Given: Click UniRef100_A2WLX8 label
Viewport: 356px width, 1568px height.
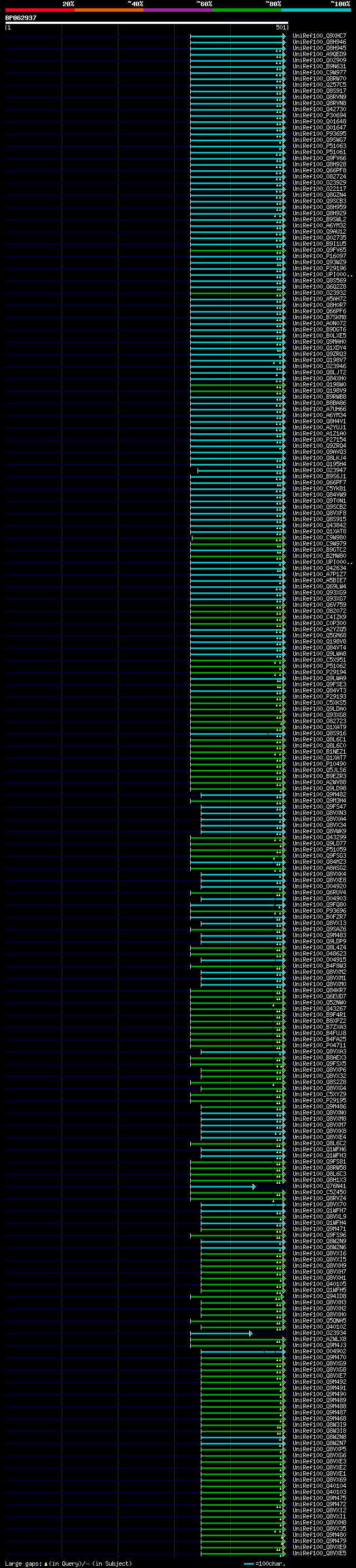Looking at the screenshot, I should [x=319, y=1339].
